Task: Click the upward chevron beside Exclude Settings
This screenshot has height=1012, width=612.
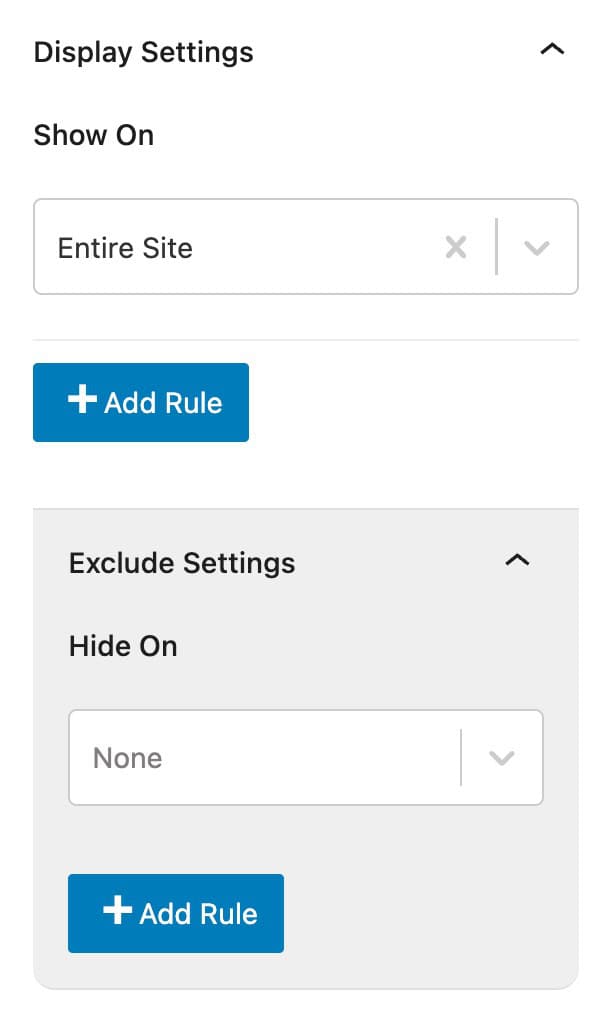Action: point(517,561)
